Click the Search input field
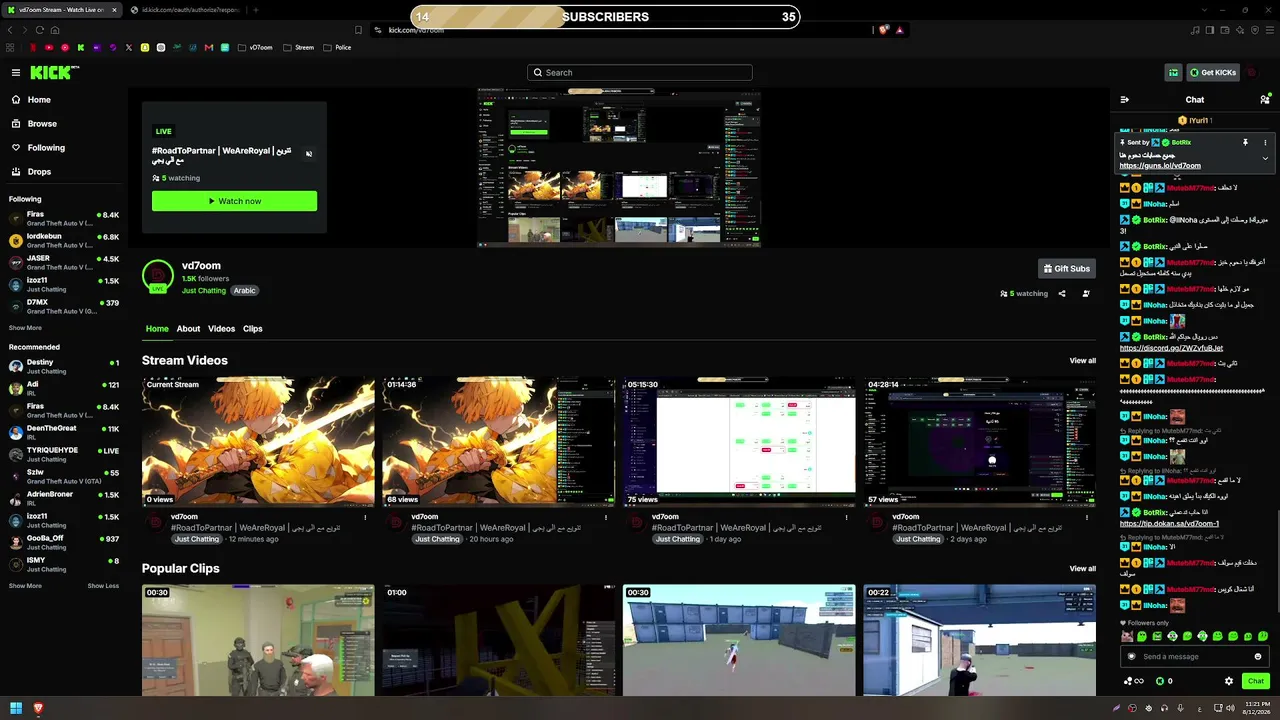This screenshot has height=720, width=1280. point(640,73)
